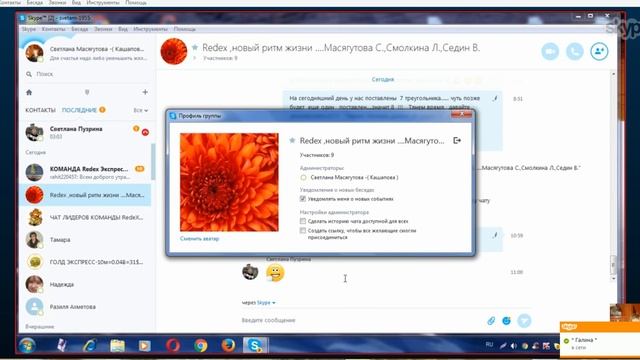Viewport: 640px width, 360px height.
Task: Click contact list vertical scrollbar
Action: pyautogui.click(x=153, y=162)
